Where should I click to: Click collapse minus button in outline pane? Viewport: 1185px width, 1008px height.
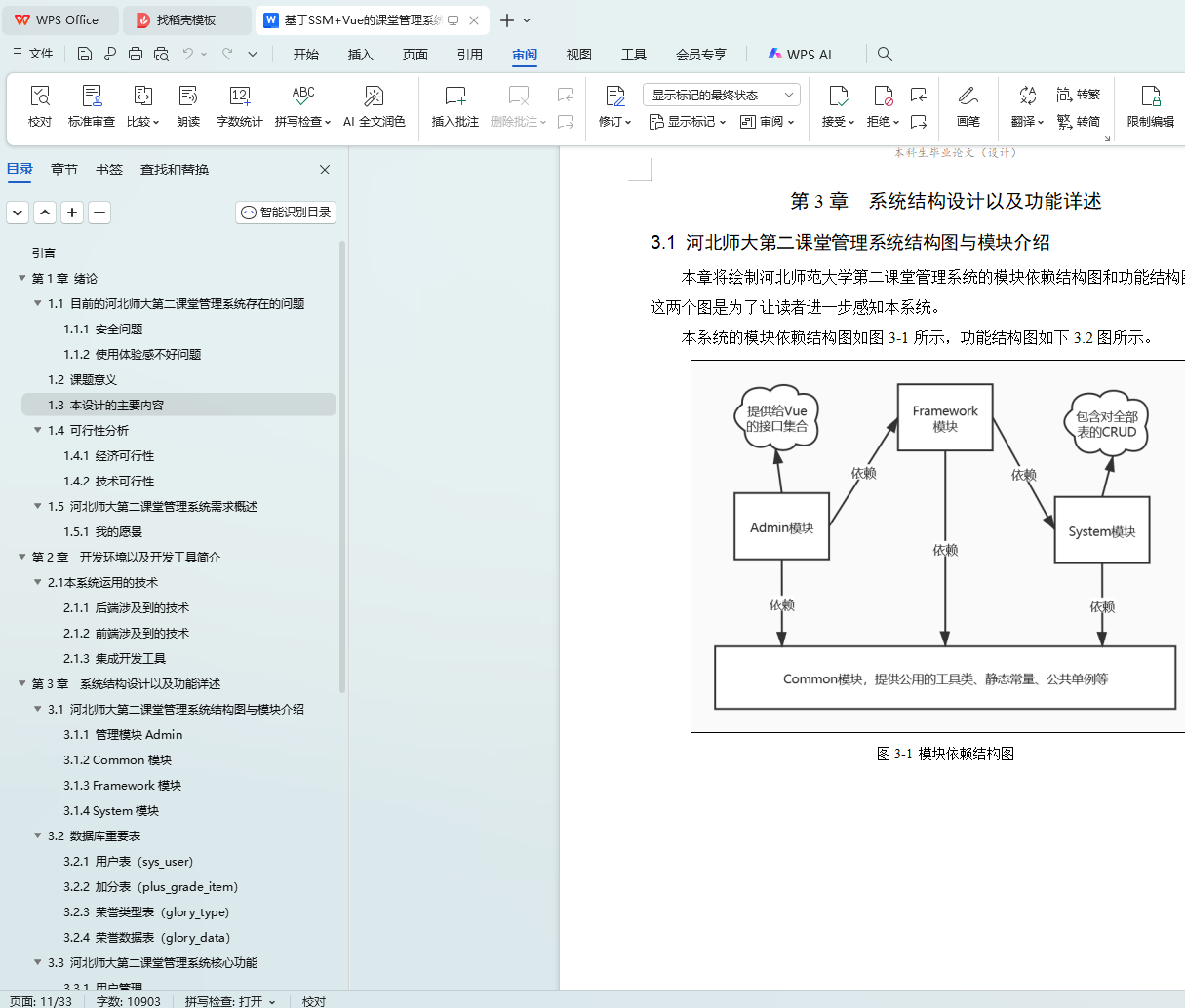(99, 213)
